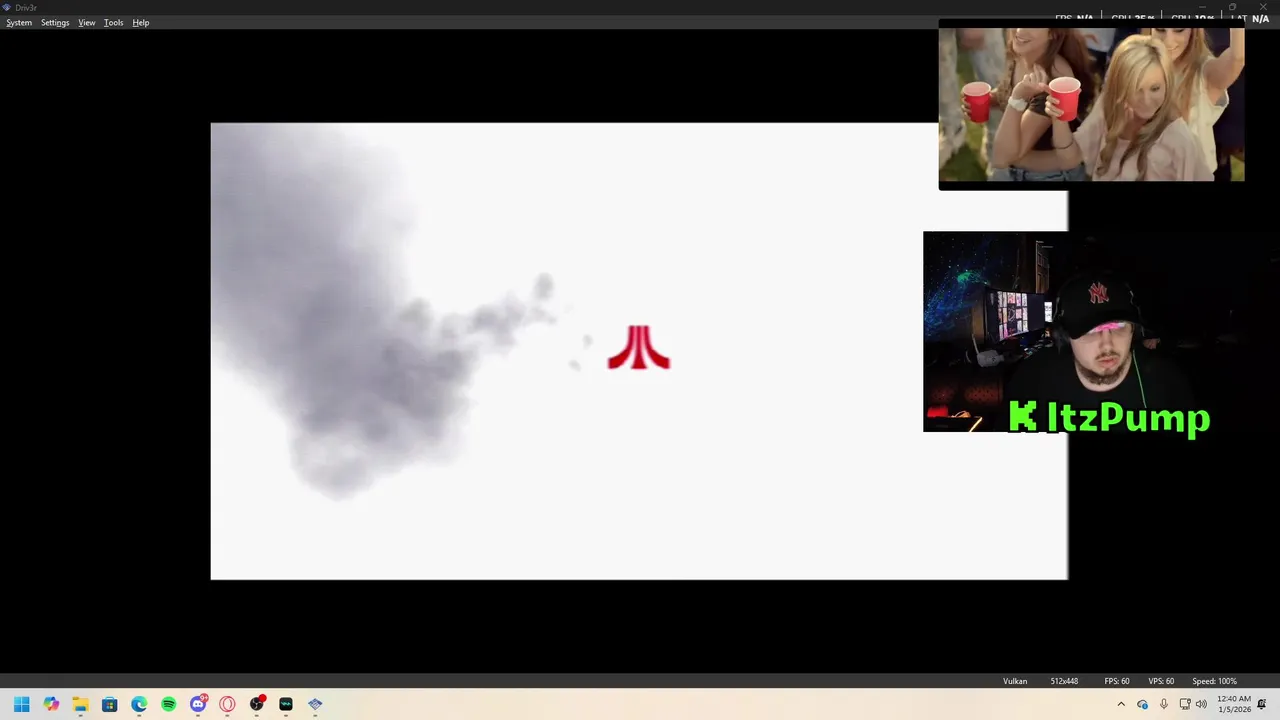
Task: Switch to OBS Studio in the taskbar
Action: coord(257,704)
